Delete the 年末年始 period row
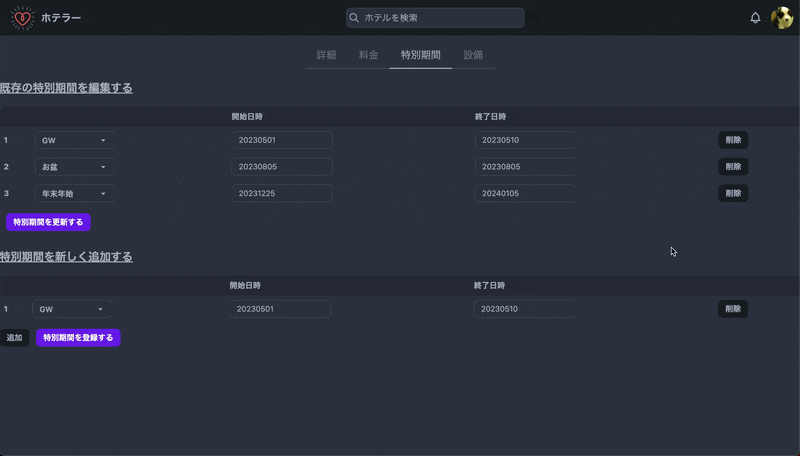This screenshot has height=456, width=800. click(x=733, y=193)
